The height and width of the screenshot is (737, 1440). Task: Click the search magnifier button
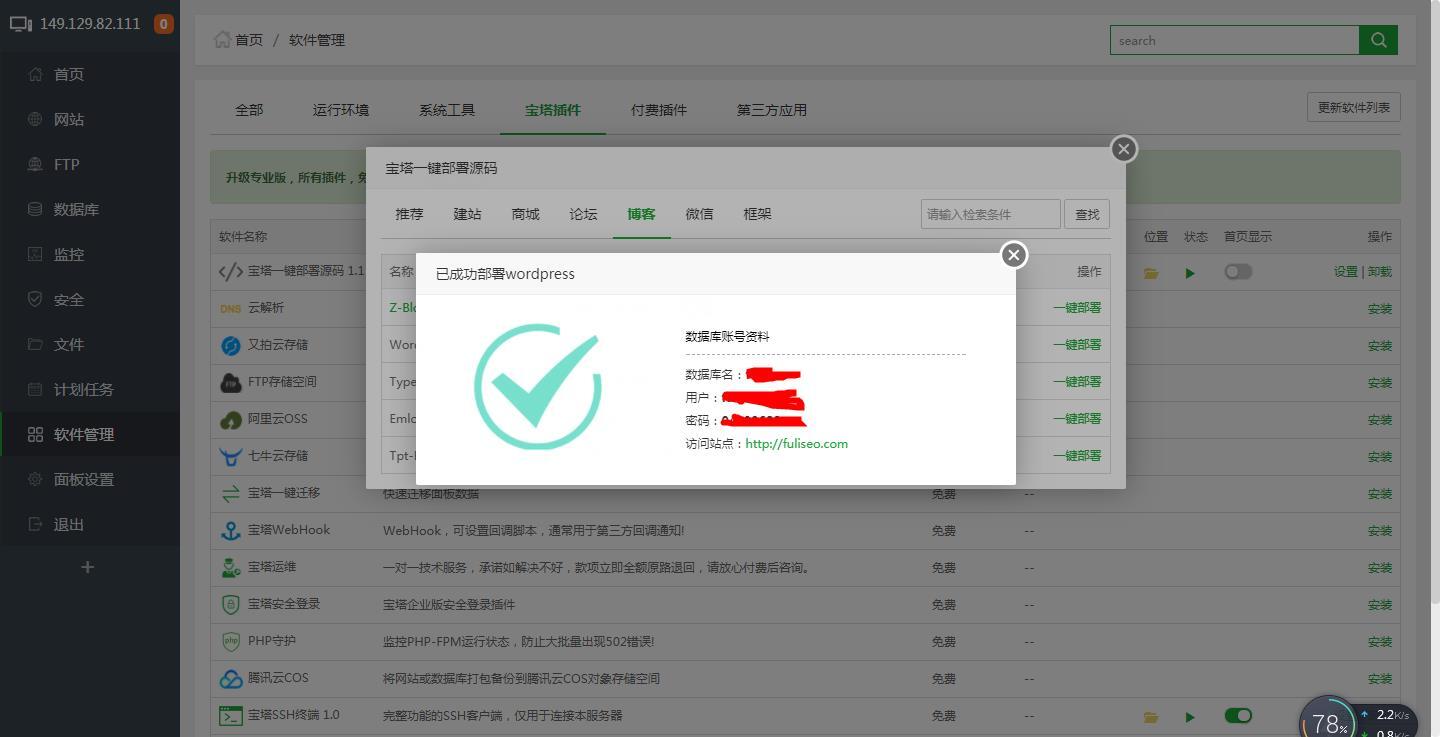coord(1378,40)
